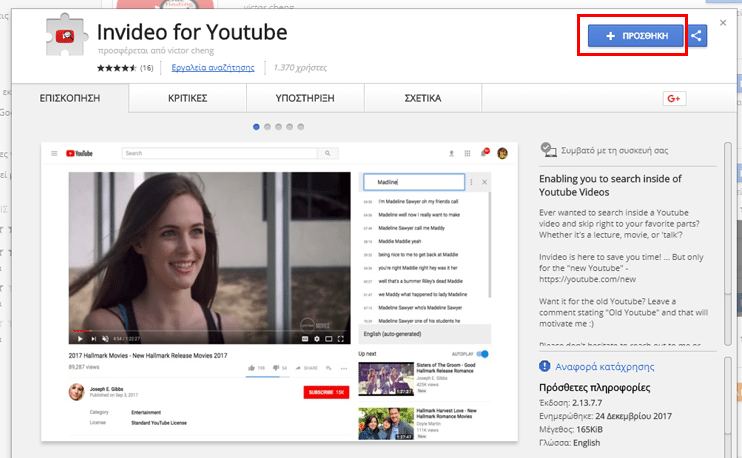Click transcript result "well that's a bummer Riley's dead Maddie"
The width and height of the screenshot is (742, 458).
pos(420,281)
